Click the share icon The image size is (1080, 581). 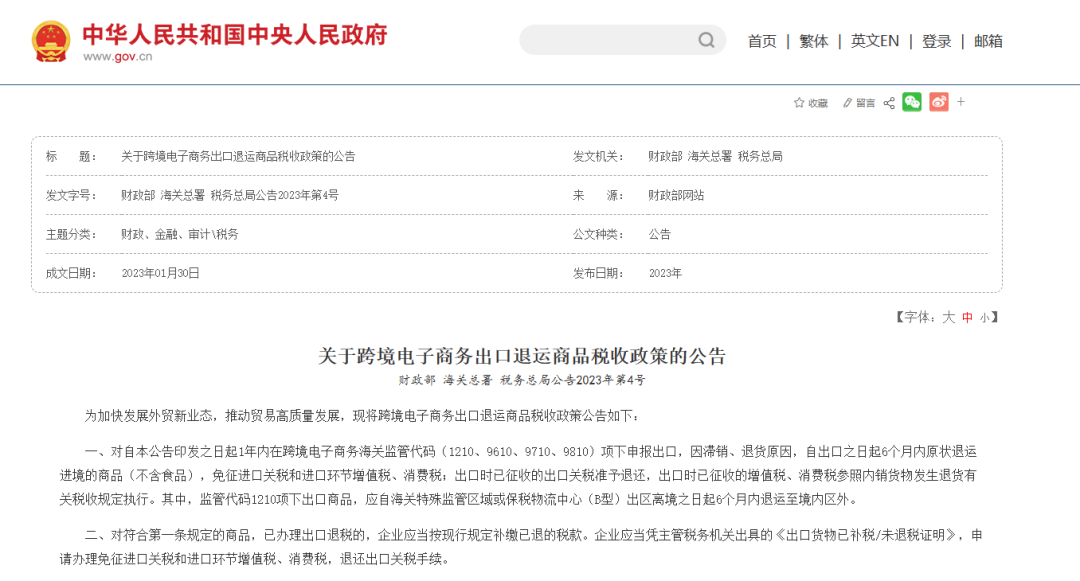[889, 103]
